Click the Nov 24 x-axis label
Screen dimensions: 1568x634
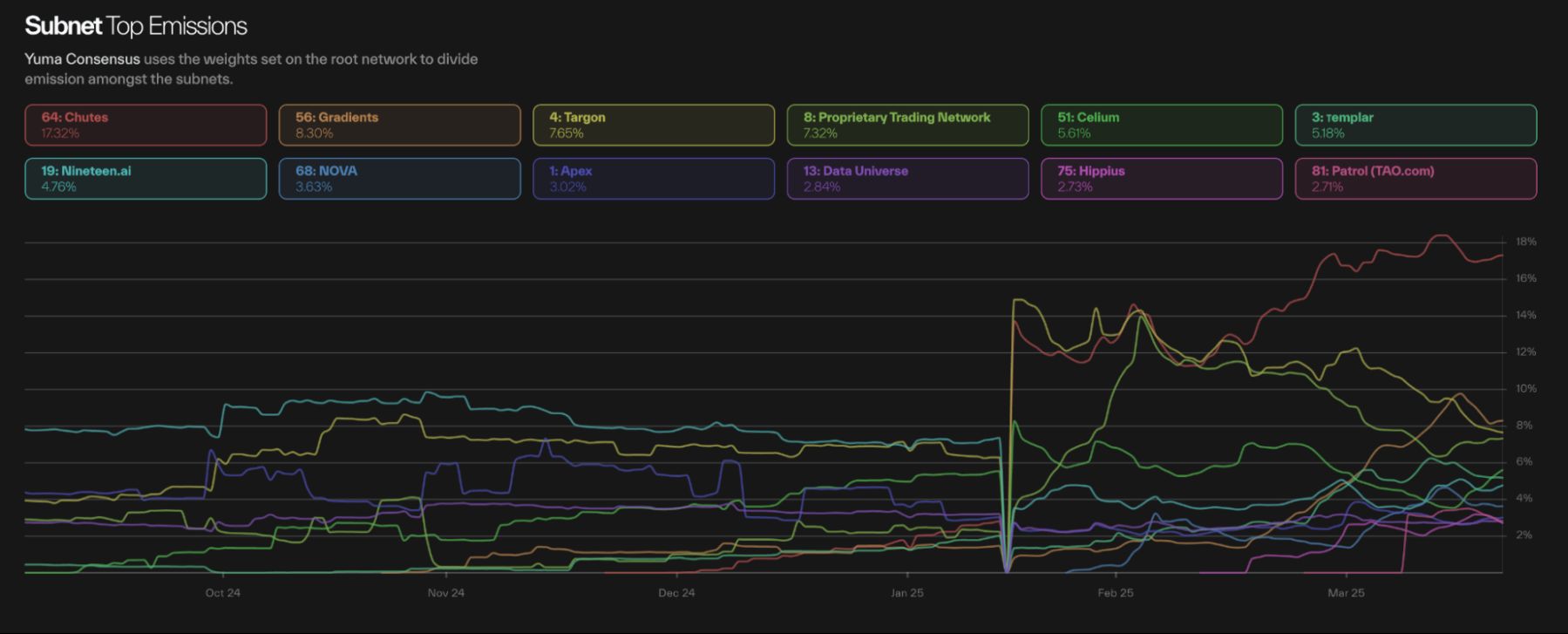pyautogui.click(x=445, y=593)
